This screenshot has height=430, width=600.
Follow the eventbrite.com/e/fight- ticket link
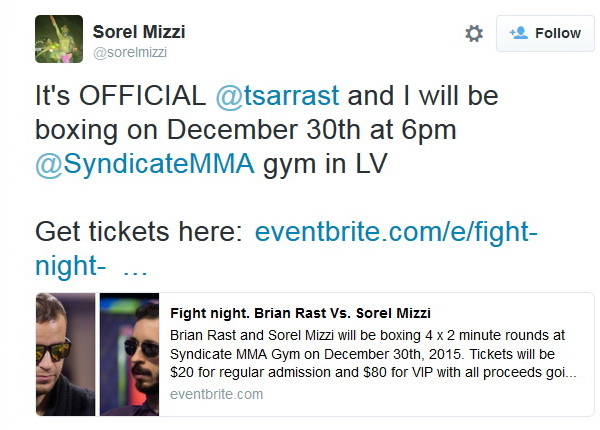[x=396, y=232]
